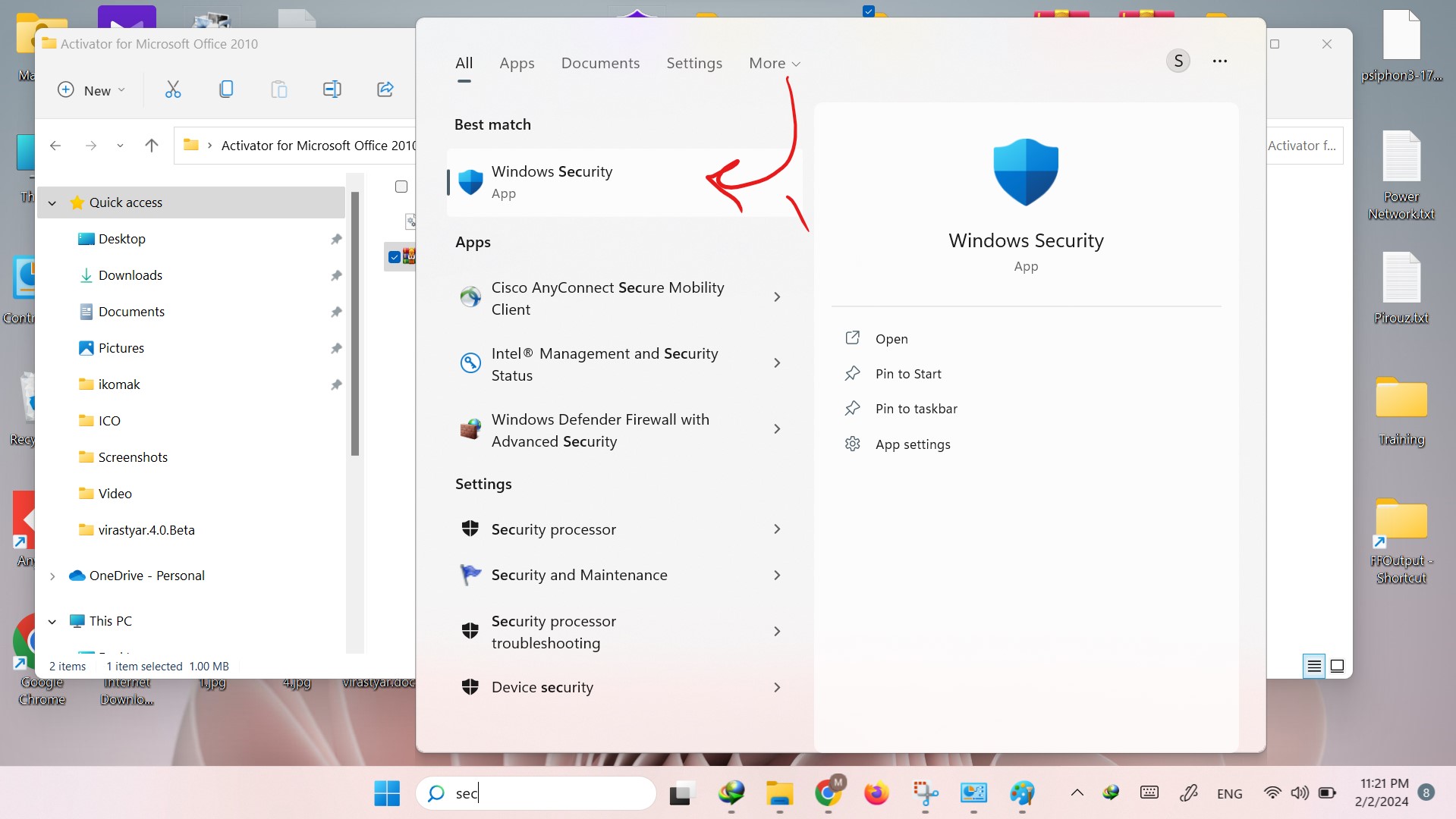Switch File Explorer to details view

pos(1314,666)
